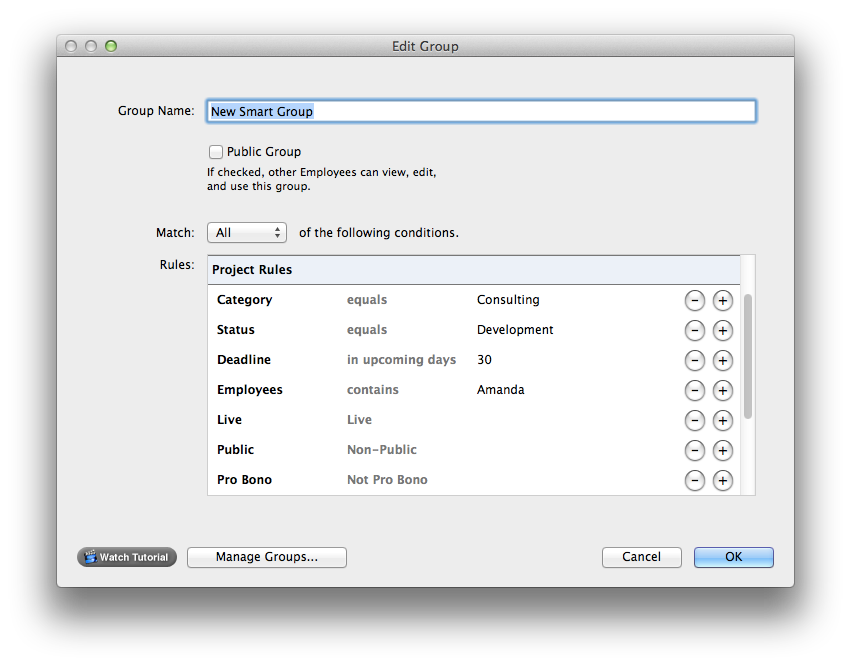Change the Live rule's Live value
The image size is (851, 666).
click(x=359, y=420)
